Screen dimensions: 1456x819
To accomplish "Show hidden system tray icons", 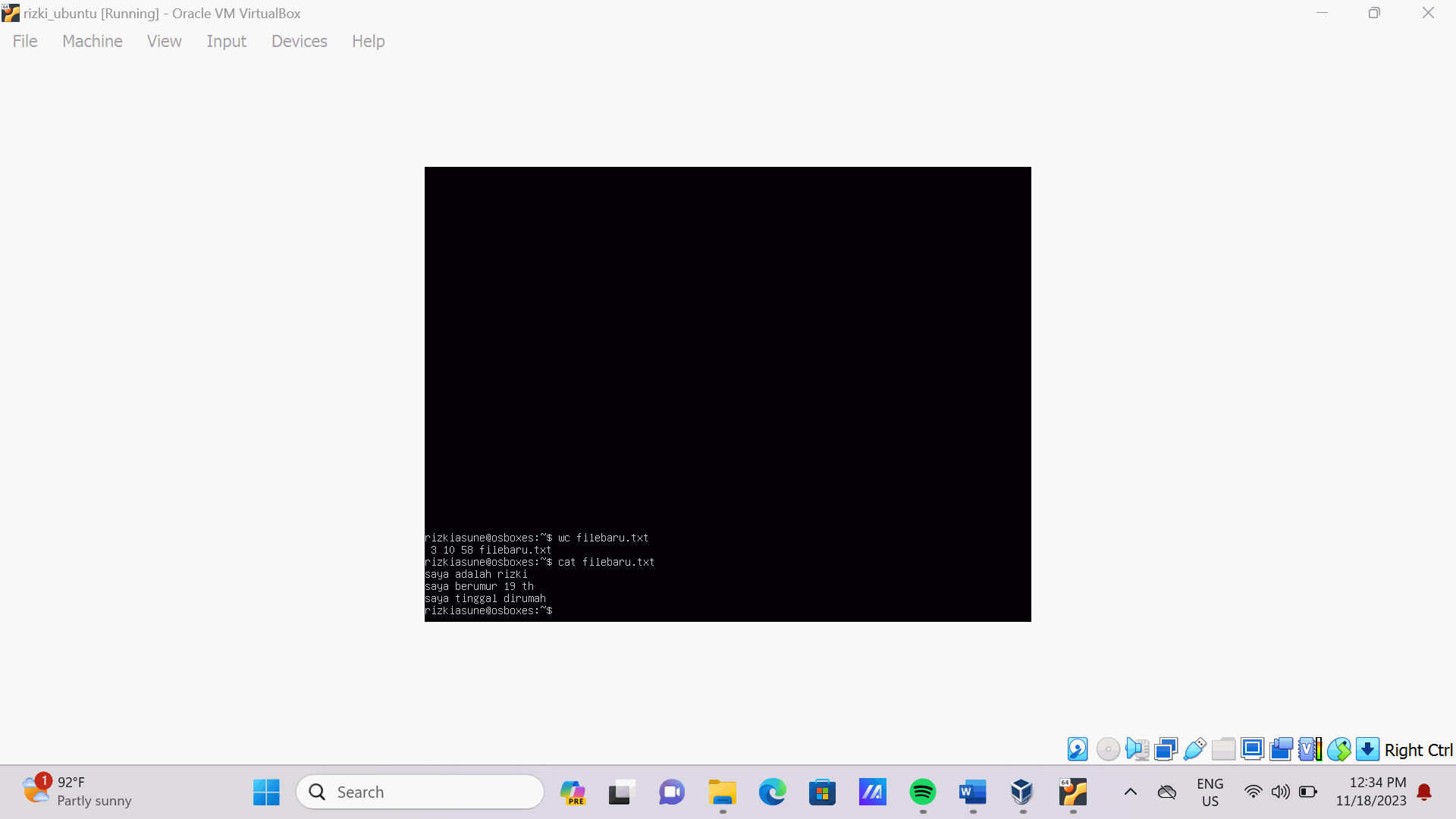I will pos(1131,792).
